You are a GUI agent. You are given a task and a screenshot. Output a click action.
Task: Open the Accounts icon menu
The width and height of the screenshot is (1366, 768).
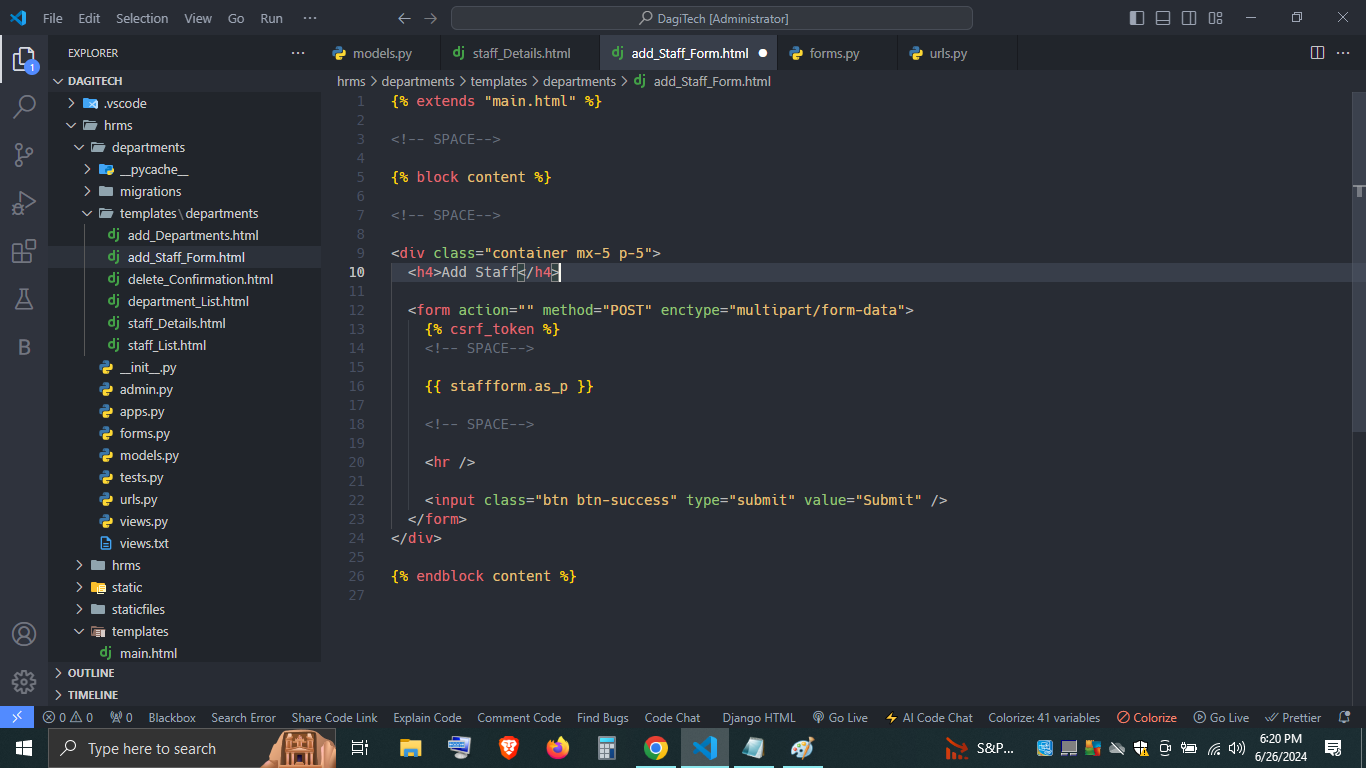pyautogui.click(x=24, y=634)
